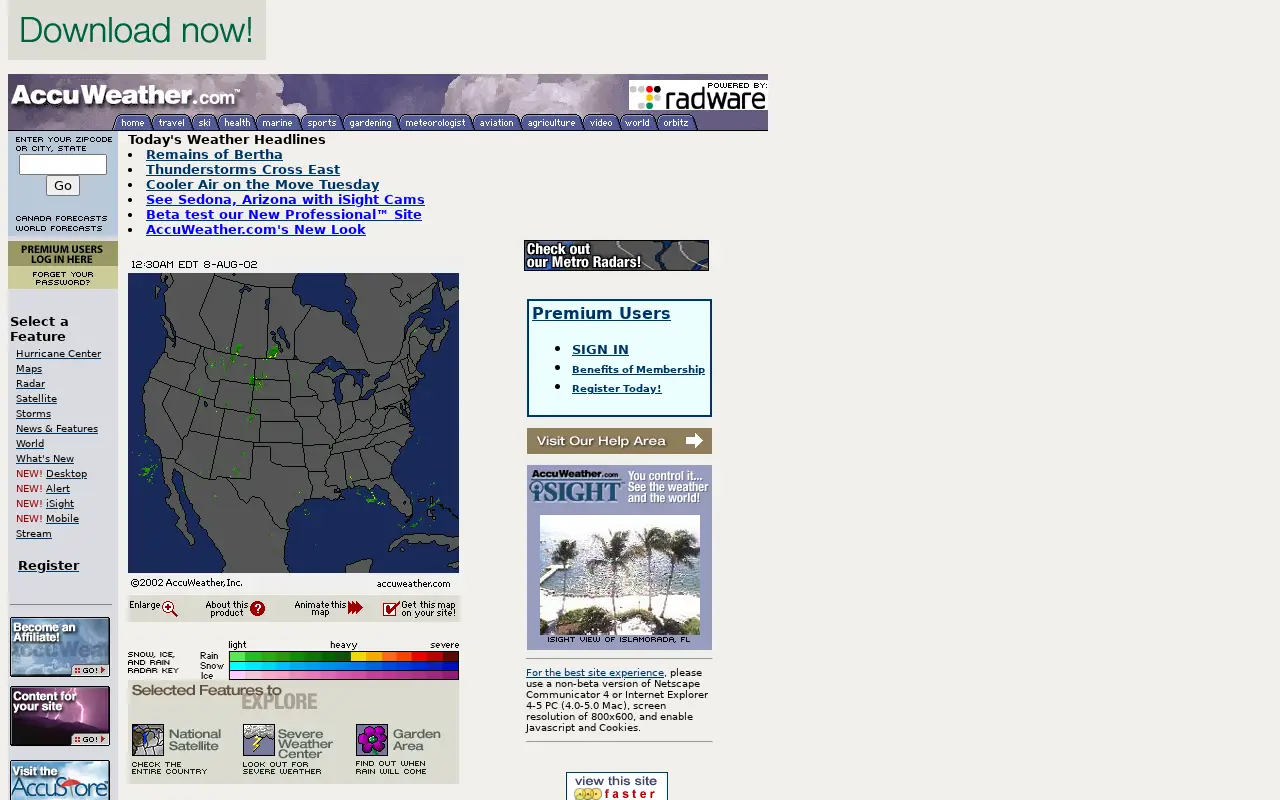Open the Garden Area flower icon
The image size is (1280, 800).
coord(372,740)
